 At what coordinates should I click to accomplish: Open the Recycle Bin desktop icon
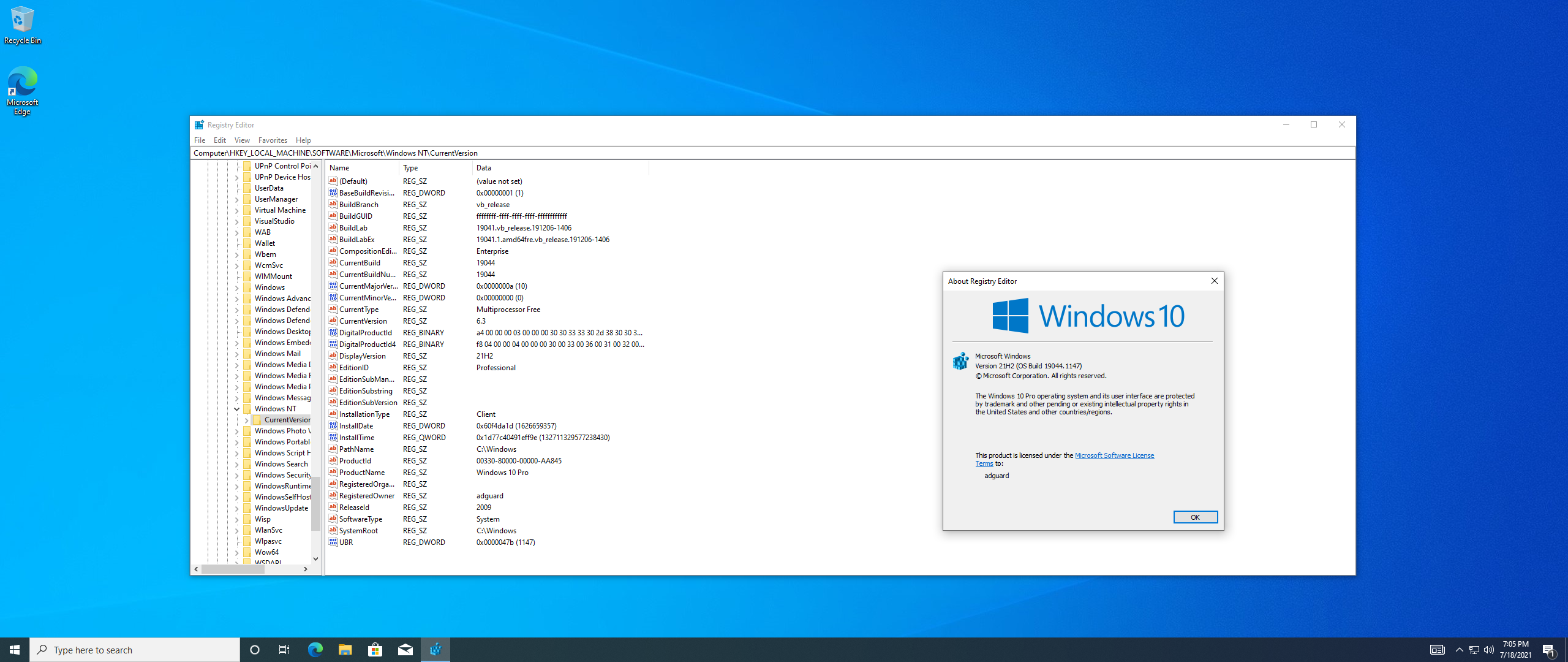[22, 25]
